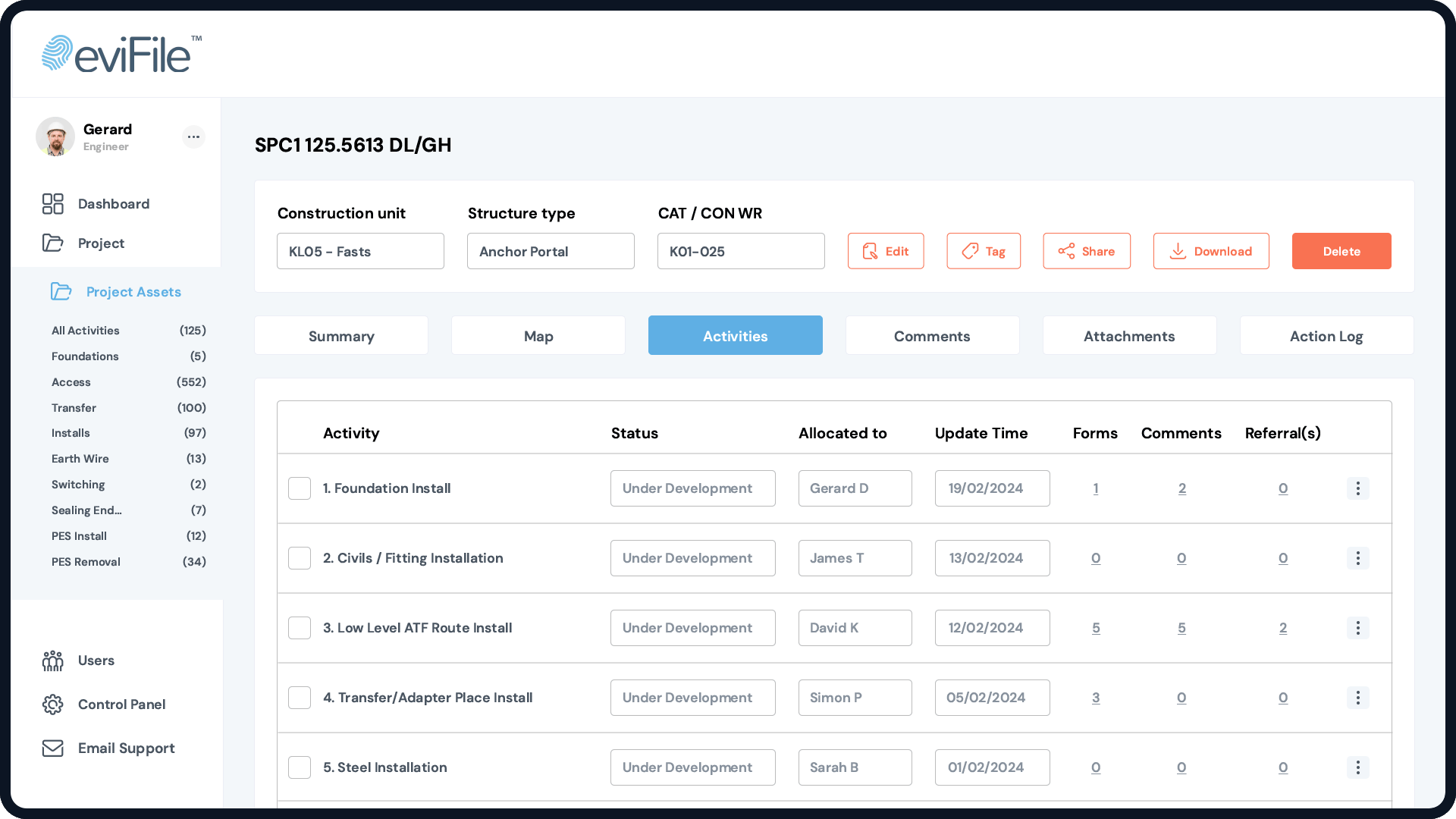Image resolution: width=1456 pixels, height=819 pixels.
Task: Select the Users icon in the sidebar
Action: [52, 661]
